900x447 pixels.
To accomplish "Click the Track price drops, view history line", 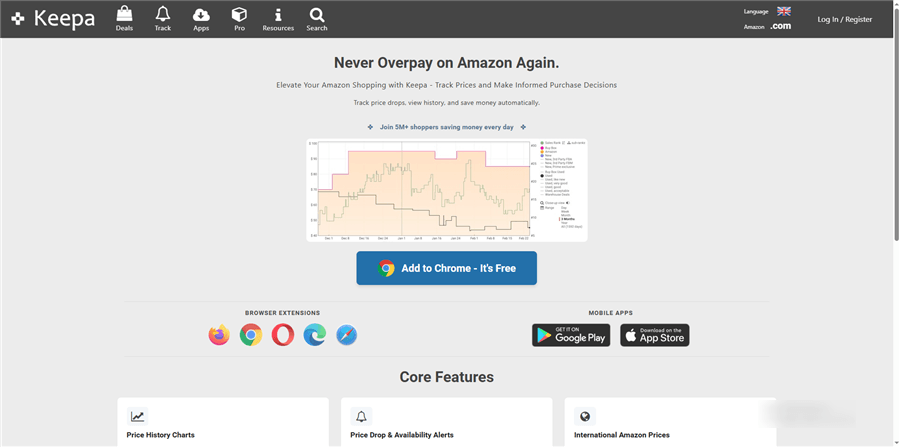I will (x=447, y=103).
